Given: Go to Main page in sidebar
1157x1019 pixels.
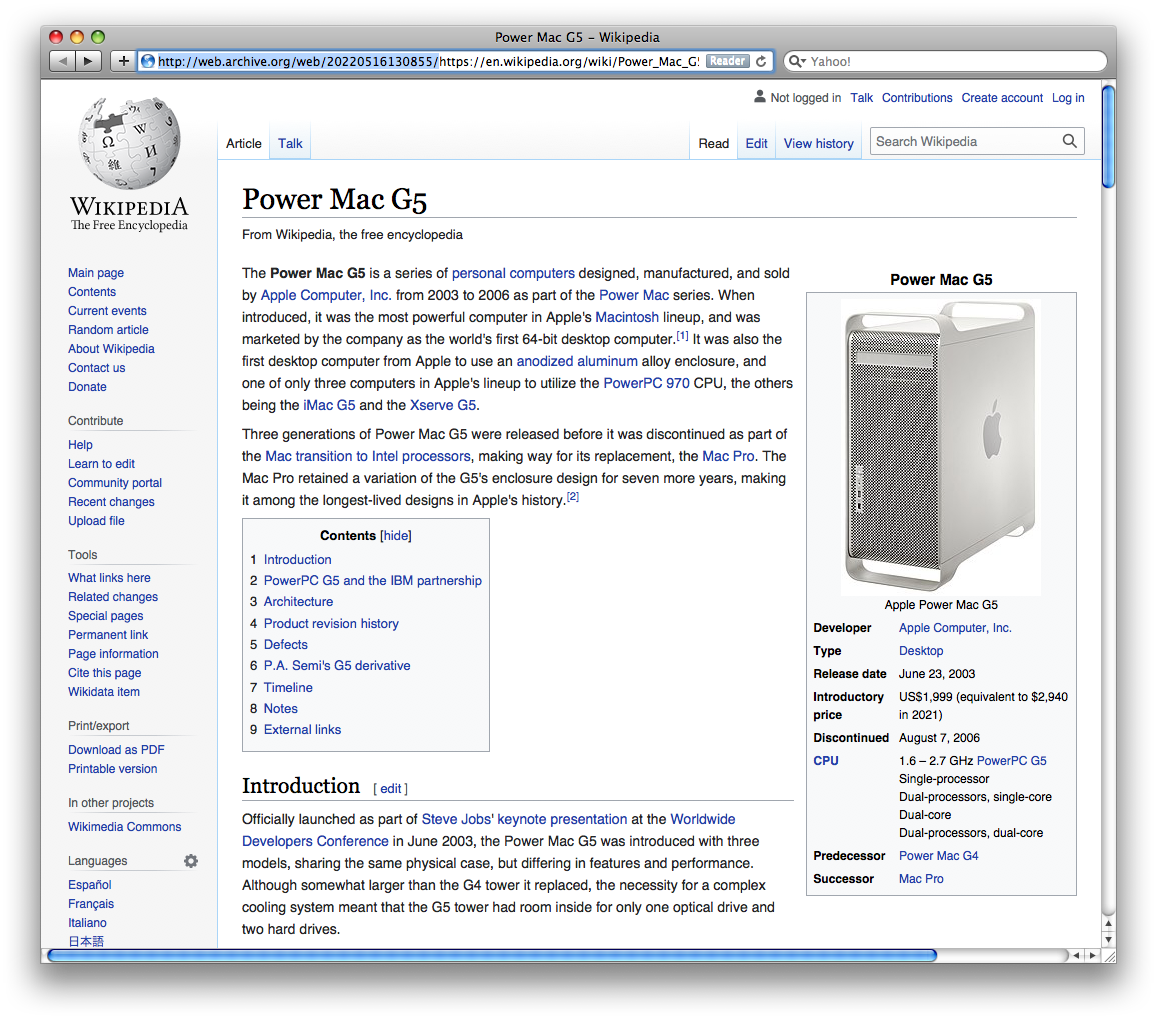Looking at the screenshot, I should click(96, 273).
